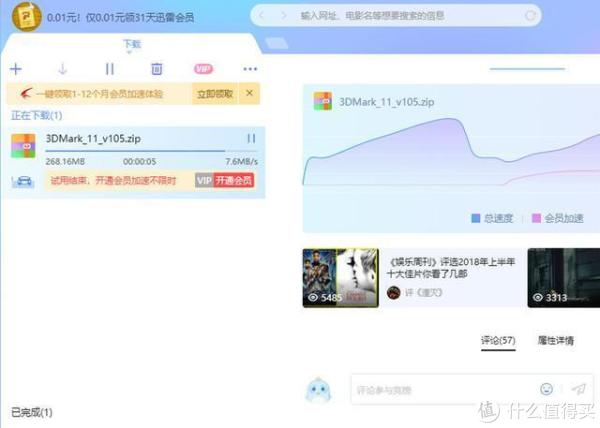Pause the 3DMark_11_v105.zip download
The image size is (600, 428).
(x=251, y=139)
